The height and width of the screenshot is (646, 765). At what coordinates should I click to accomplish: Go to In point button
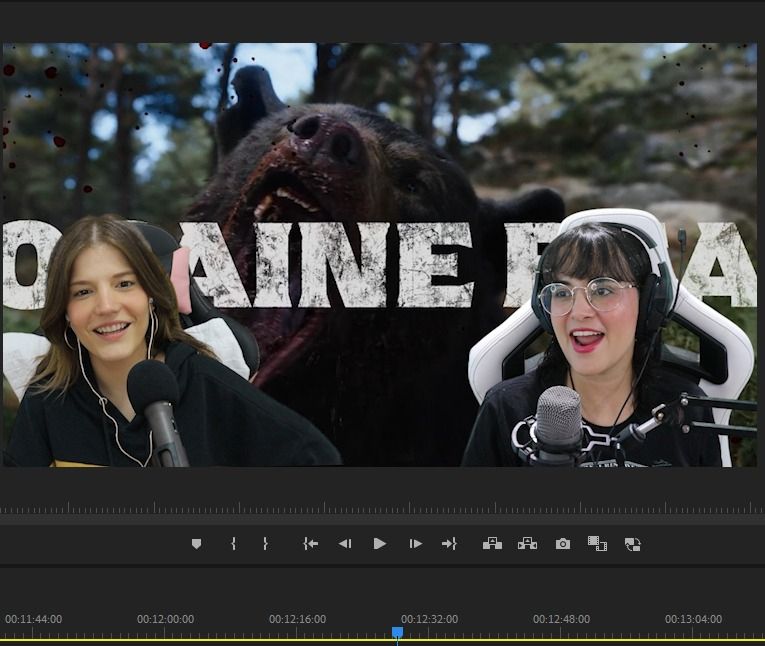click(310, 544)
